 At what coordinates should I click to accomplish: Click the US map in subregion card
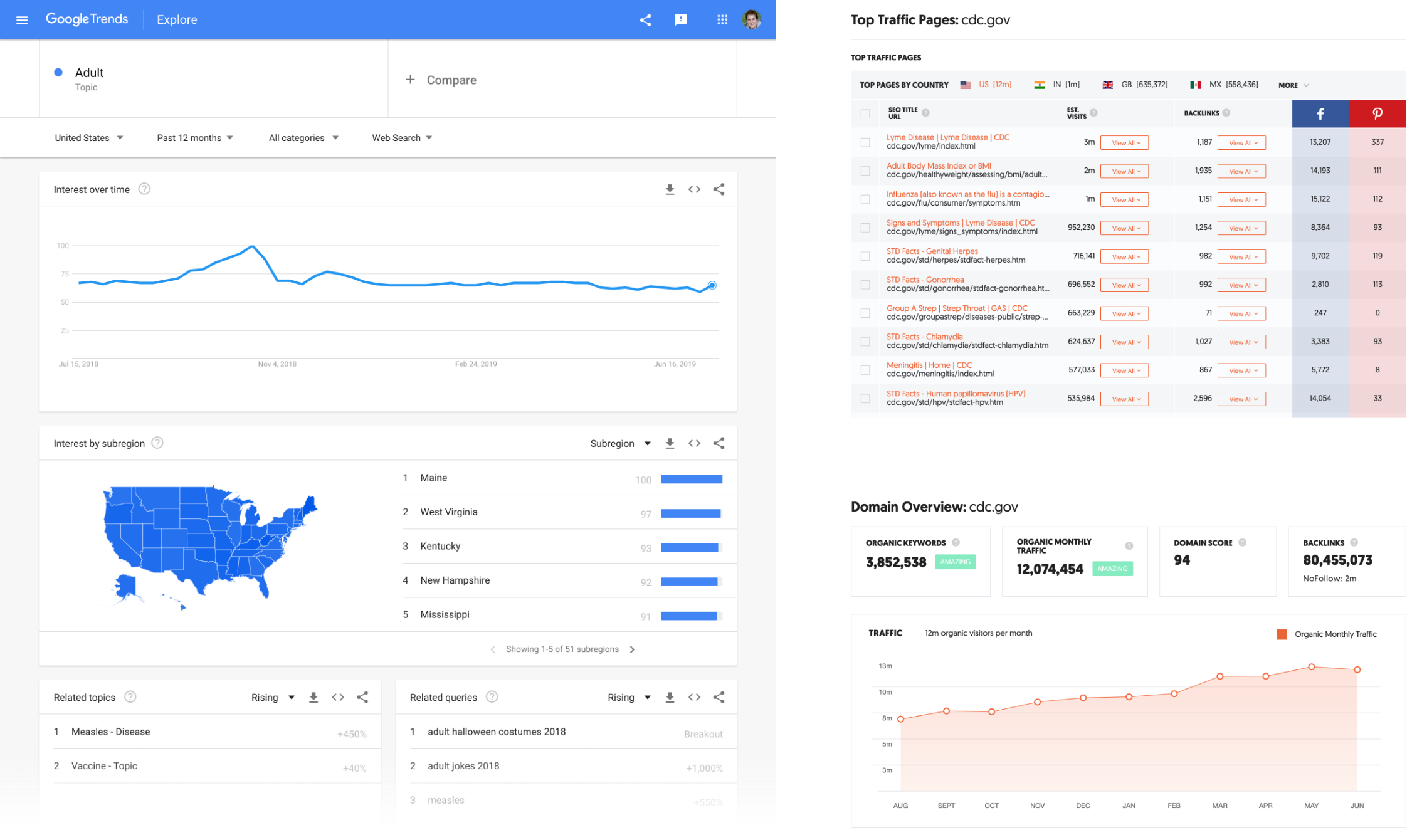211,547
